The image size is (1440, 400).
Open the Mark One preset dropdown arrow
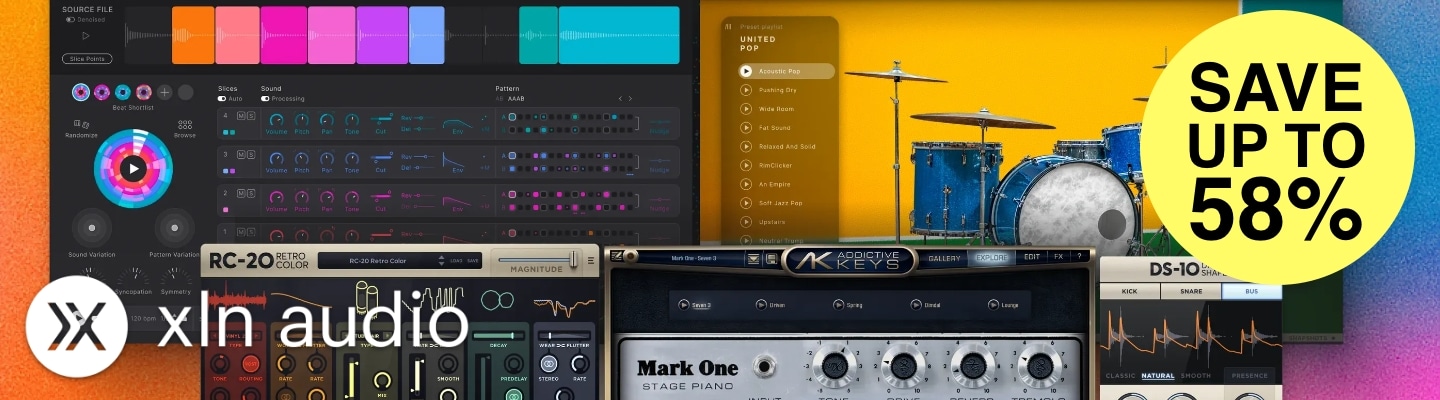tap(753, 259)
